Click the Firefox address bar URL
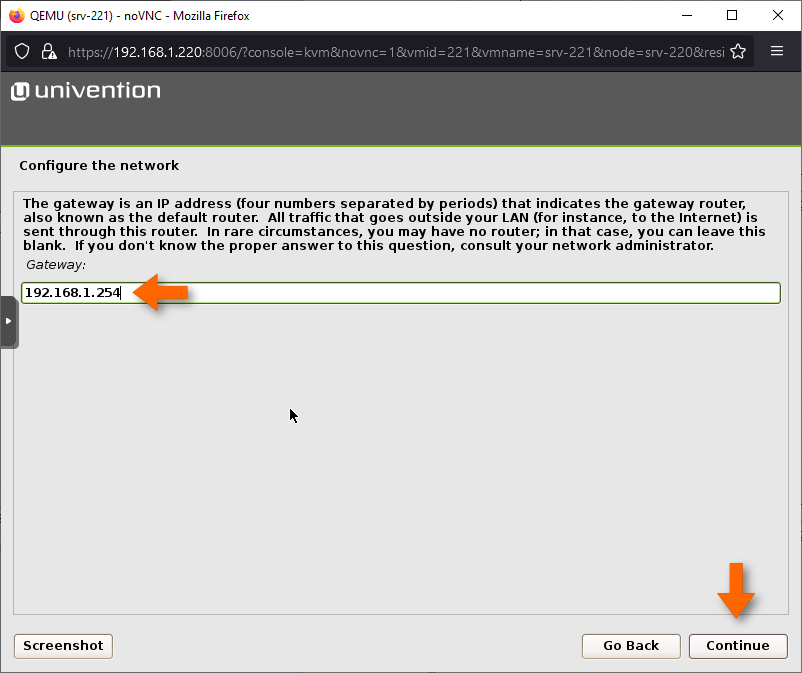Viewport: 802px width, 673px height. [395, 52]
